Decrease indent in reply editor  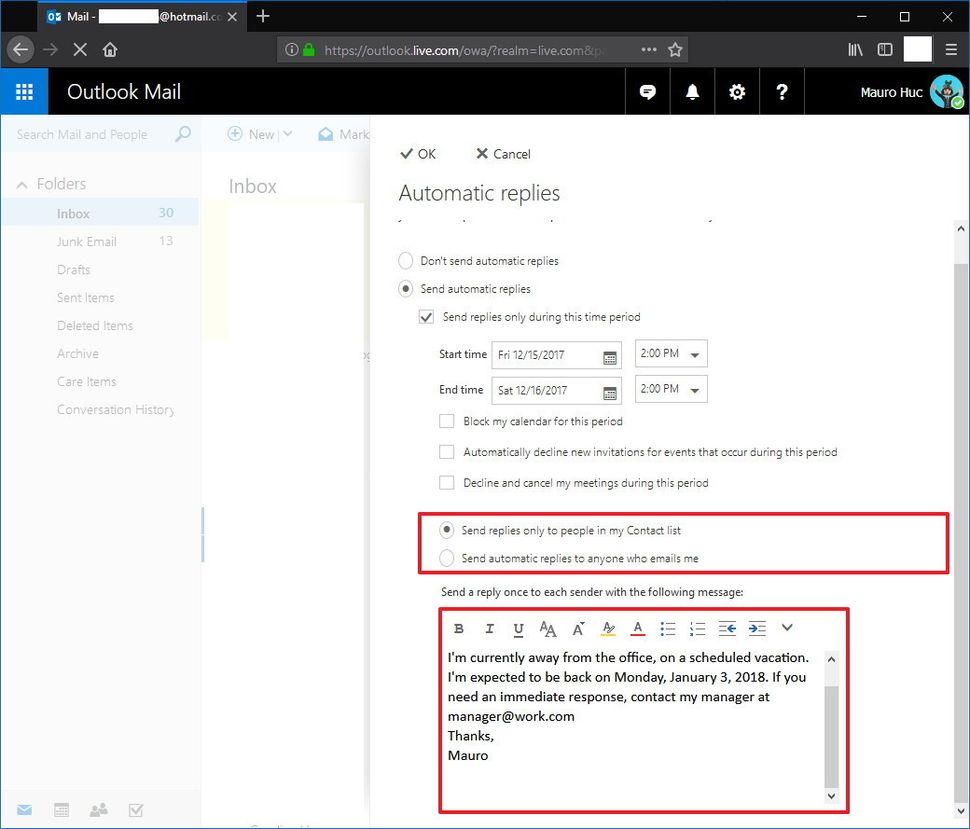coord(727,629)
